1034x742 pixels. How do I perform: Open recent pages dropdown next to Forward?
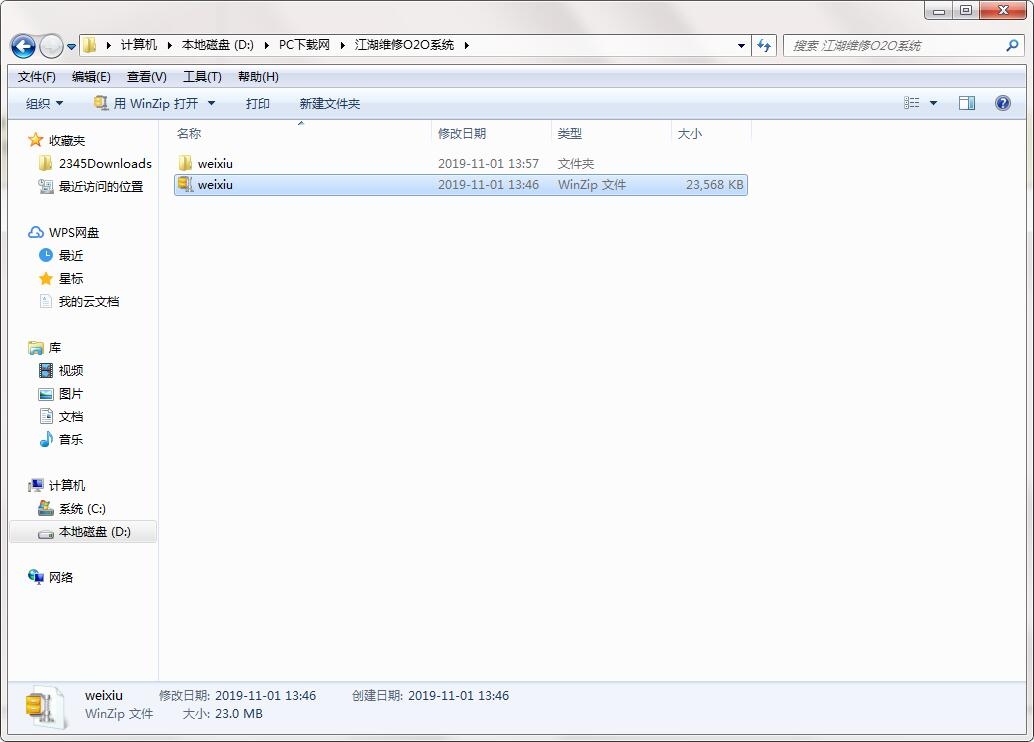coord(71,47)
